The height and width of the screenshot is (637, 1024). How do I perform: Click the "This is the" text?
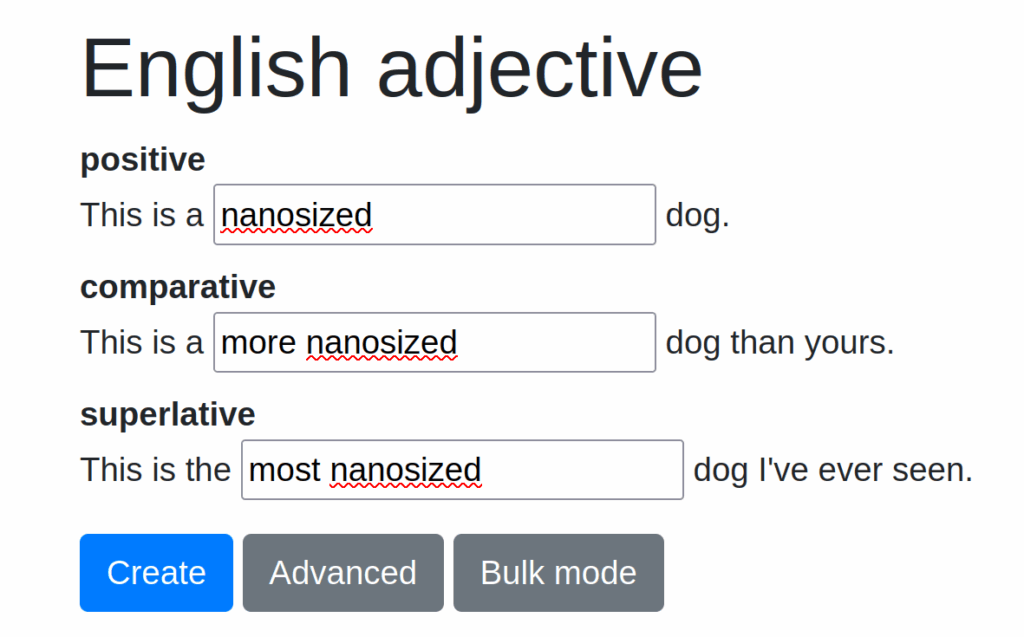click(155, 469)
